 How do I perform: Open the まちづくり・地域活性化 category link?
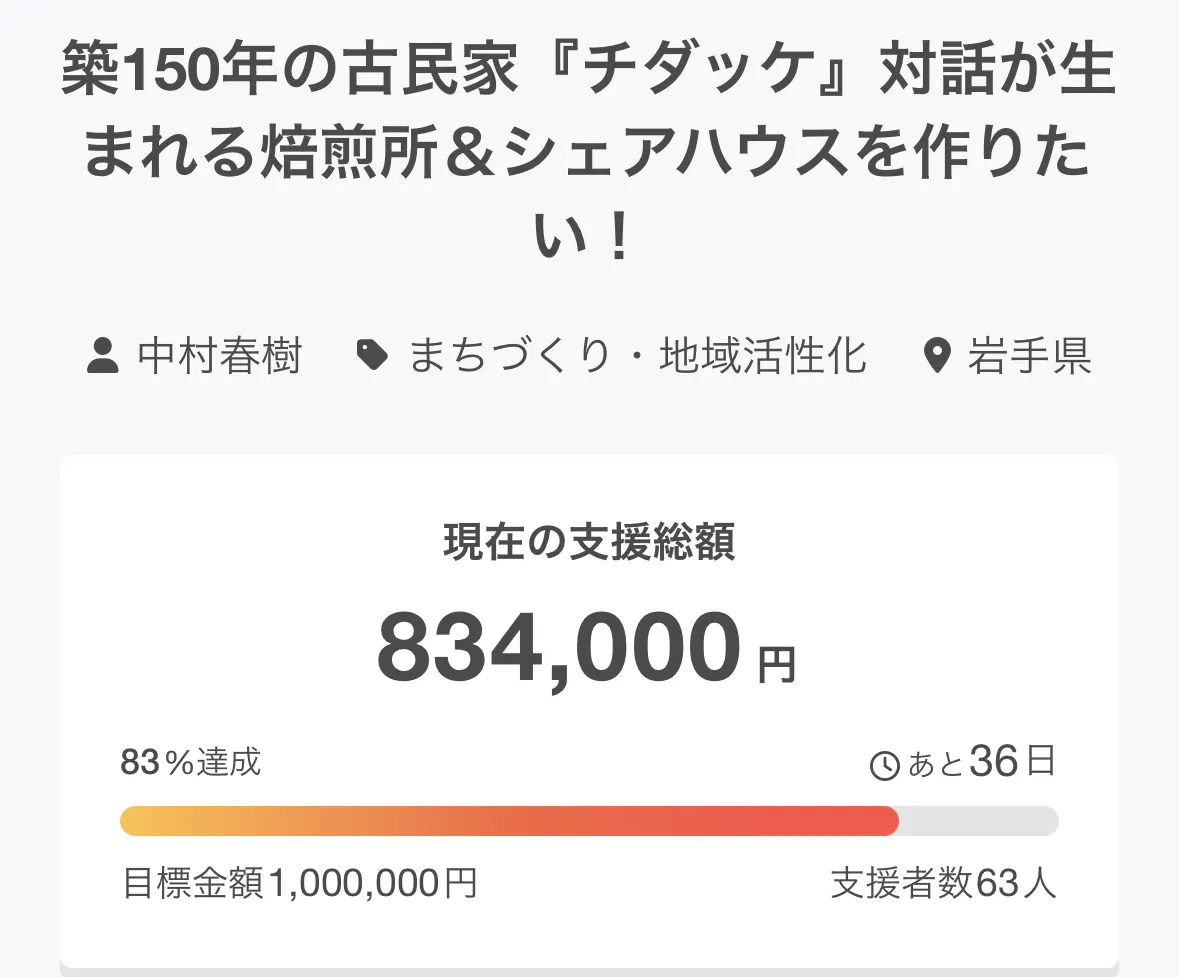click(637, 356)
